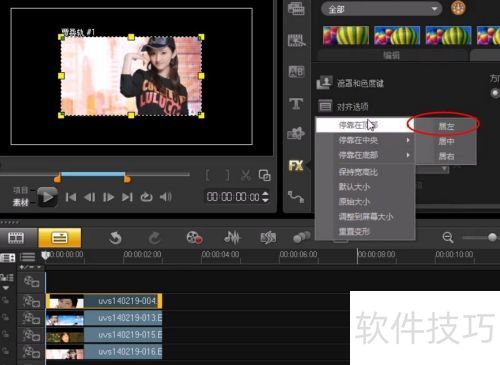Toggle overlay track button for uvs140219-015 row
Viewport: 500px width, 365px height.
point(32,335)
